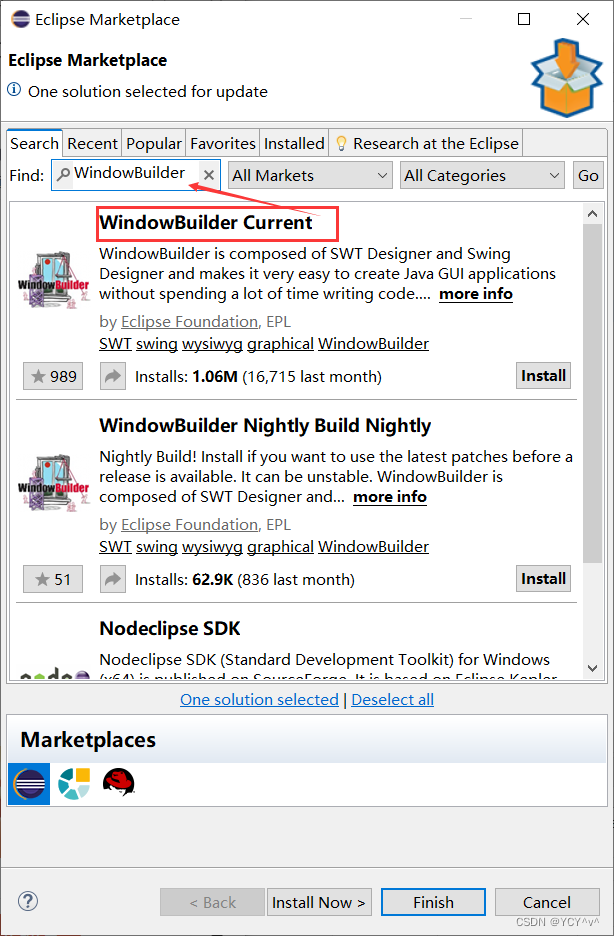Switch to the Installed tab
This screenshot has height=936, width=614.
[x=294, y=144]
